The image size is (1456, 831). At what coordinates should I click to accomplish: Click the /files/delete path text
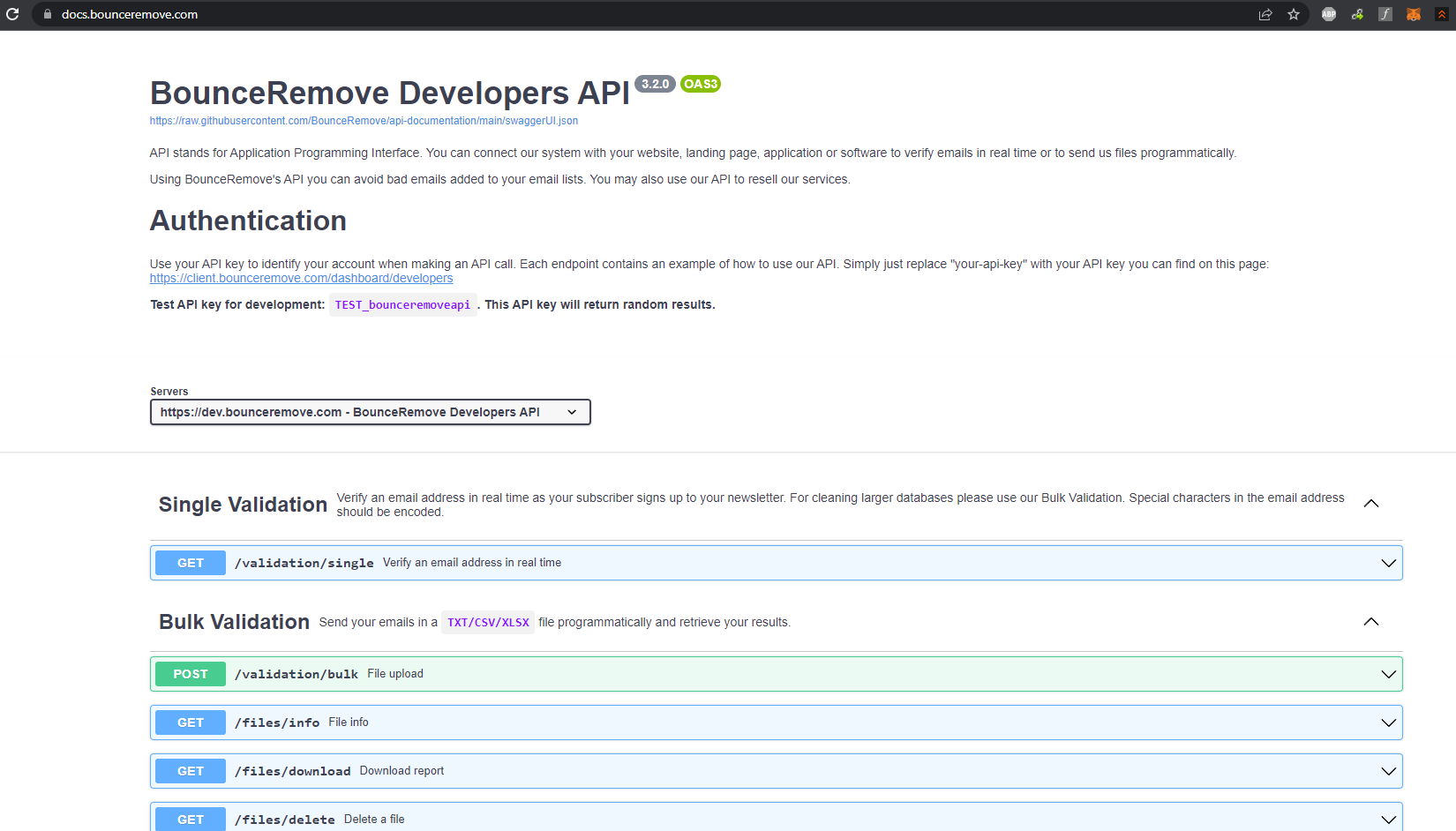[x=285, y=820]
